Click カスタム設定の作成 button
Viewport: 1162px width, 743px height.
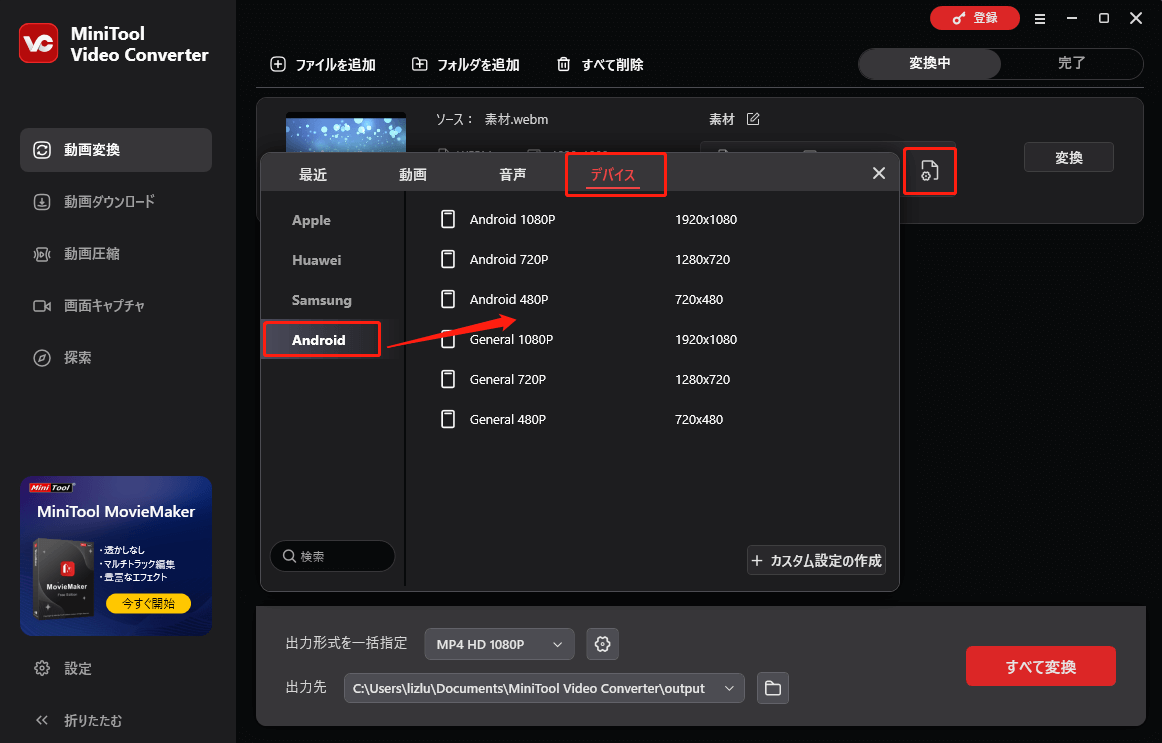[816, 560]
